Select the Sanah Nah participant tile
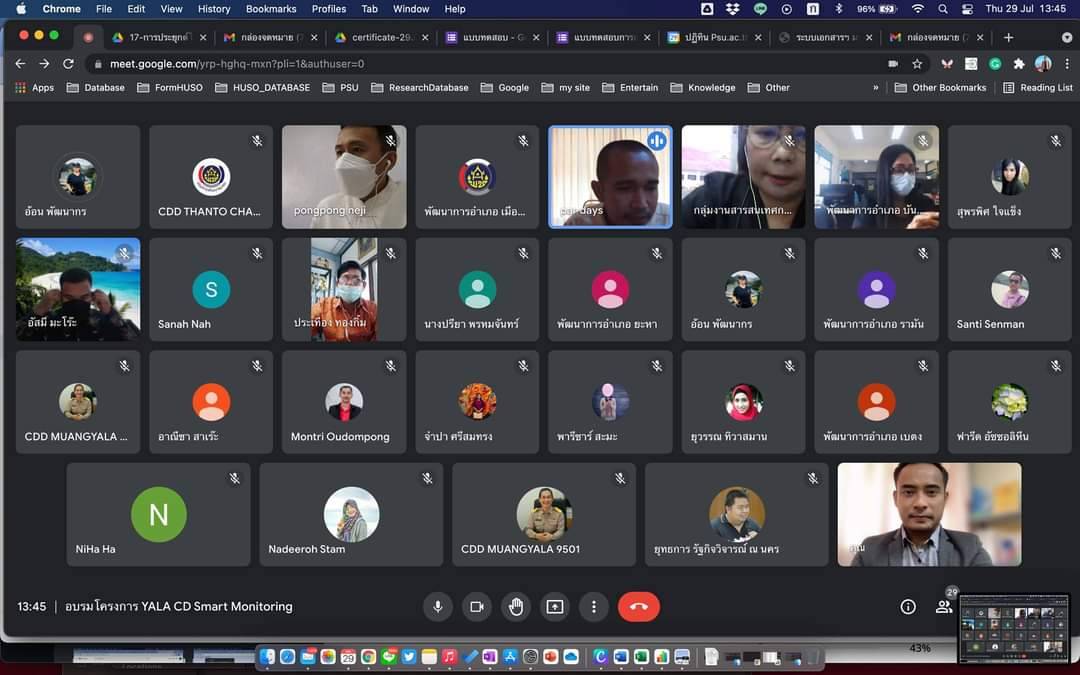 pos(211,289)
